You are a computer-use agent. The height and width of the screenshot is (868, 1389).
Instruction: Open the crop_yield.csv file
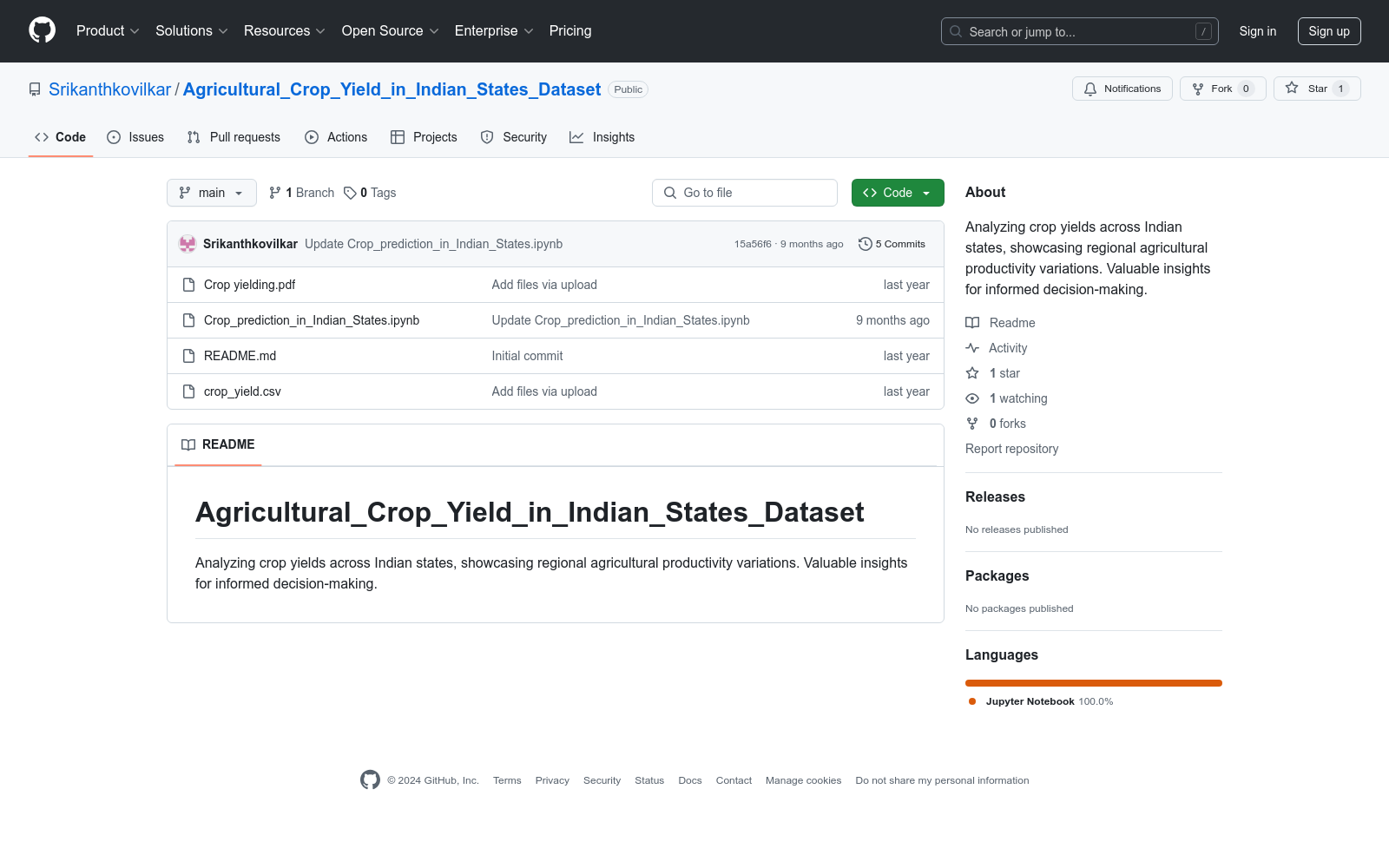point(242,391)
